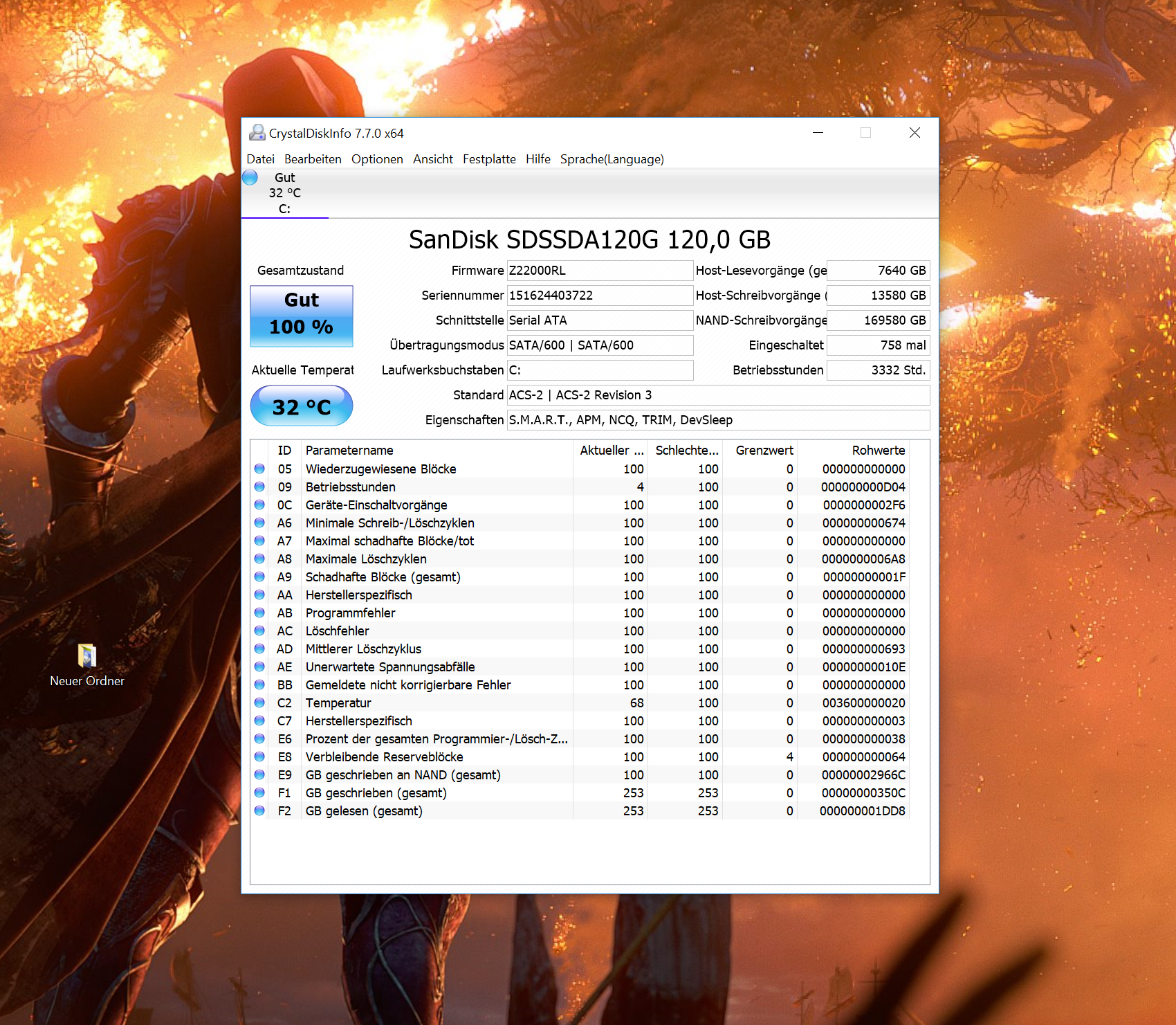Click the Eigenschaften S.M.A.R.T. field
The width and height of the screenshot is (1176, 1025).
pos(718,420)
